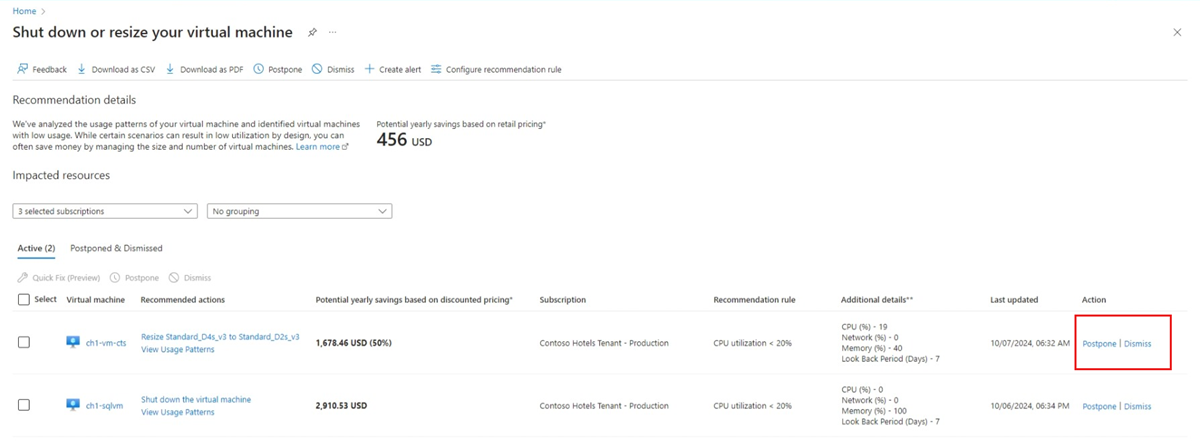This screenshot has width=1200, height=446.
Task: Check the box for ch1-sqlvm row
Action: coord(24,405)
